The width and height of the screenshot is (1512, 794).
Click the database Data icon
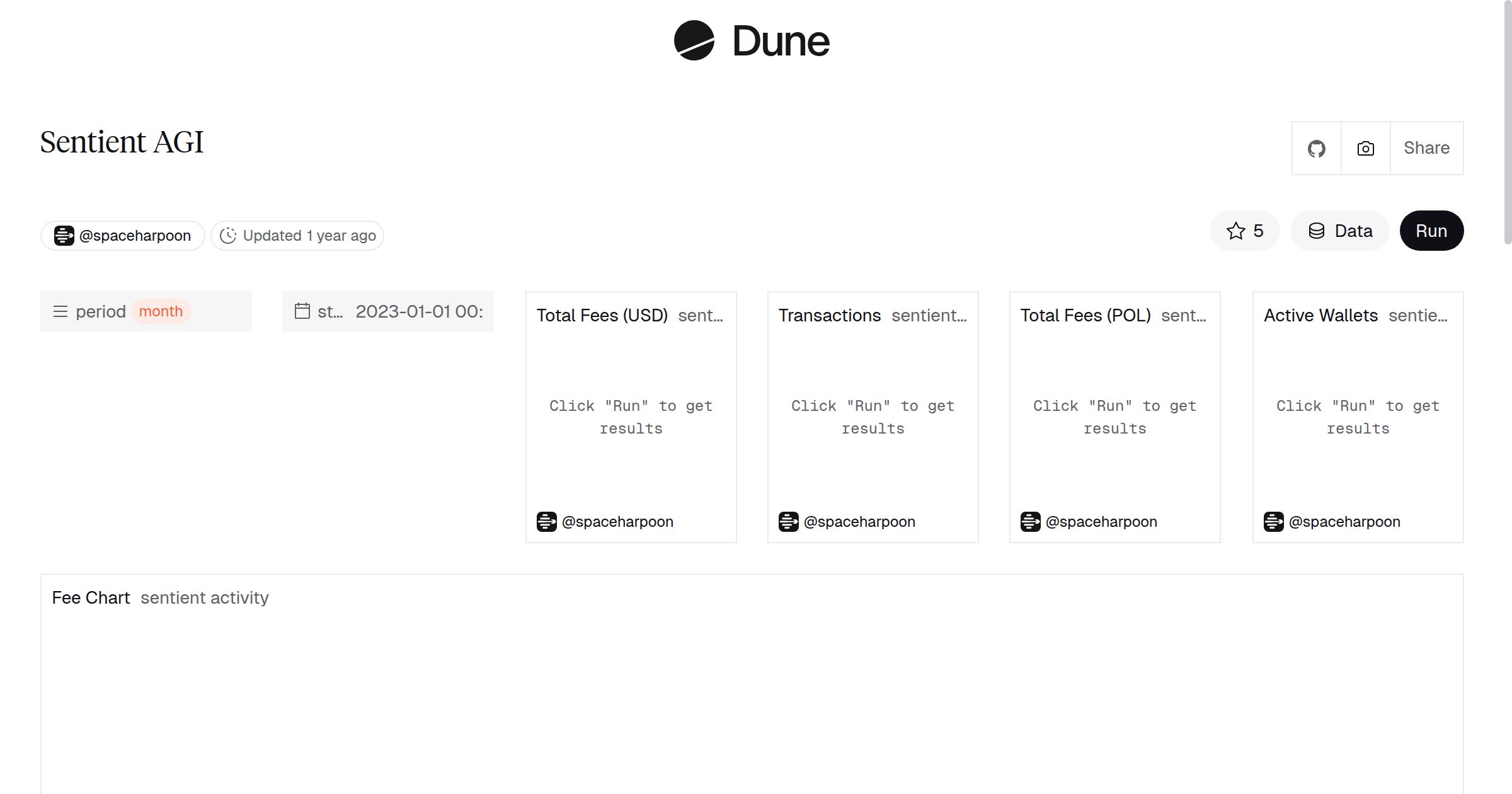pos(1317,231)
